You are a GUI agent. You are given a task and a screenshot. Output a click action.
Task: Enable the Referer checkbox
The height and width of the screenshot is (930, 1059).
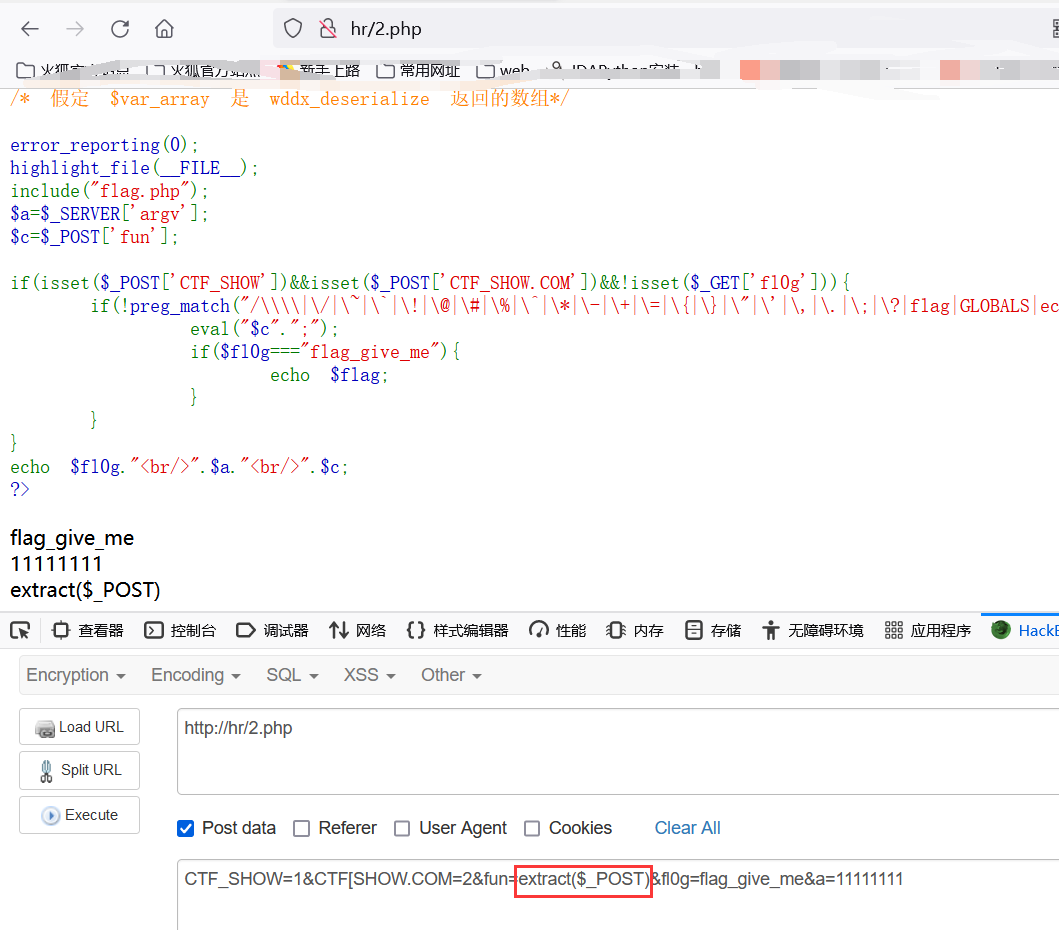click(301, 828)
